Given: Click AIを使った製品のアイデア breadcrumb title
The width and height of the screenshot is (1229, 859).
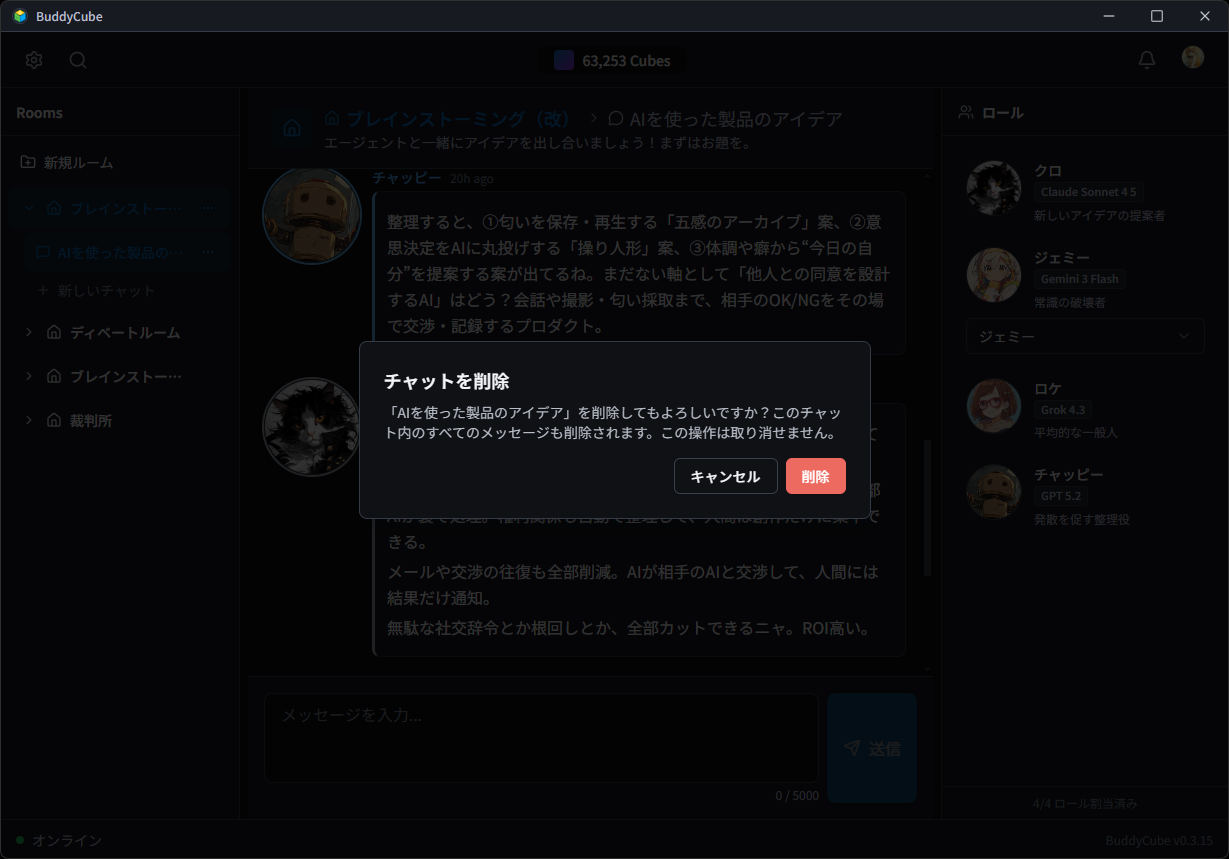Looking at the screenshot, I should [736, 119].
